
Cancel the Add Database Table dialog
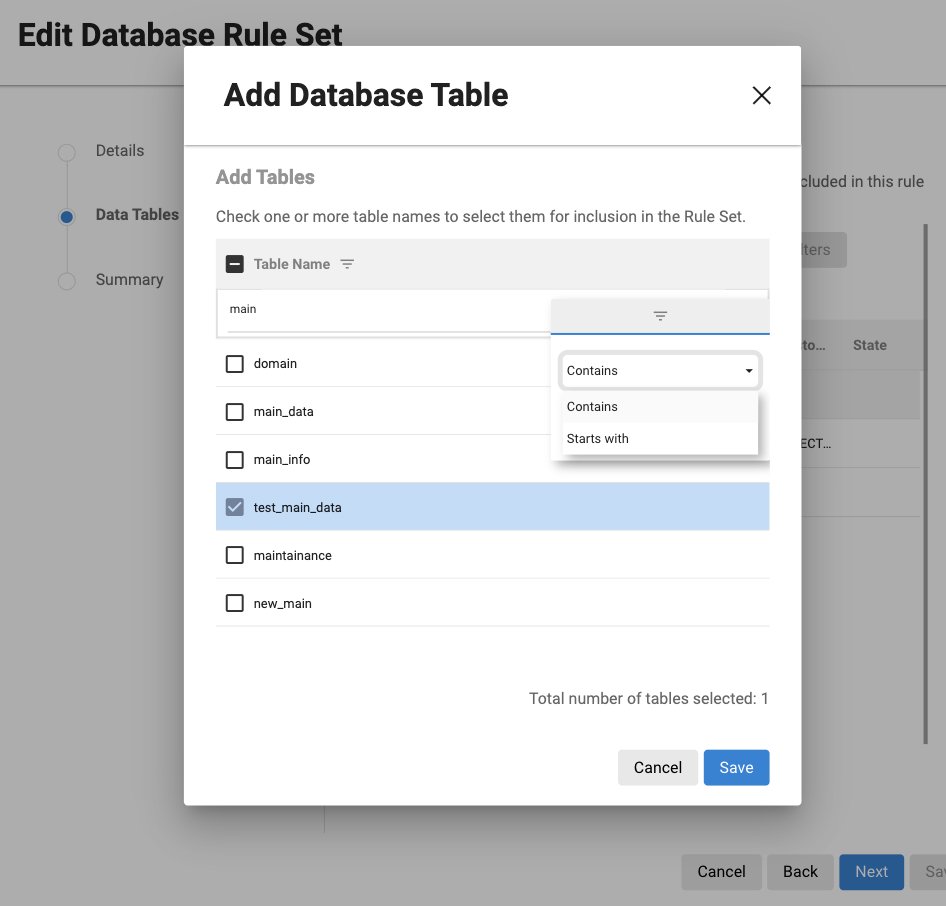(x=657, y=768)
